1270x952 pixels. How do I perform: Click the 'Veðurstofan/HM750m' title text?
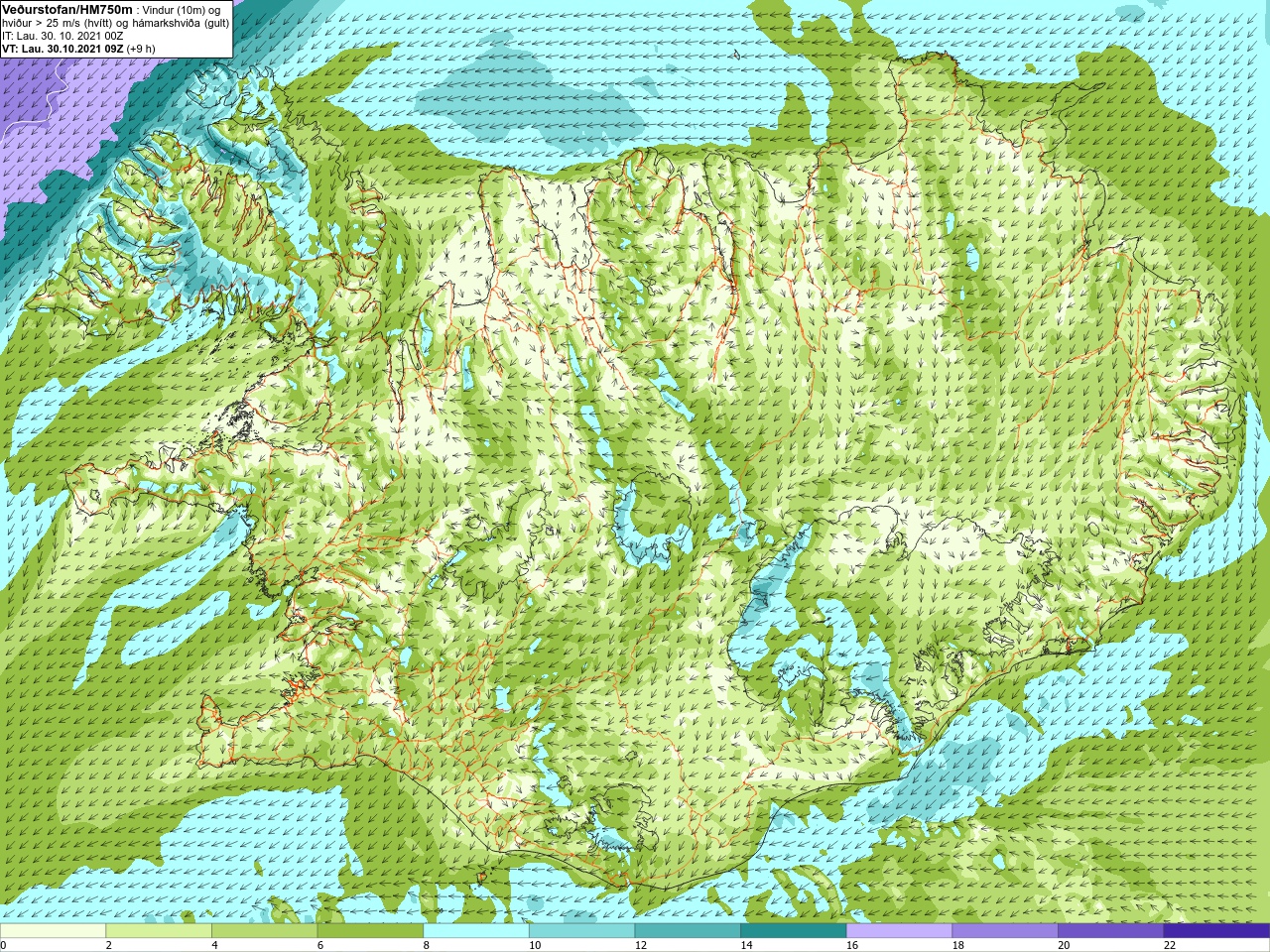point(67,10)
